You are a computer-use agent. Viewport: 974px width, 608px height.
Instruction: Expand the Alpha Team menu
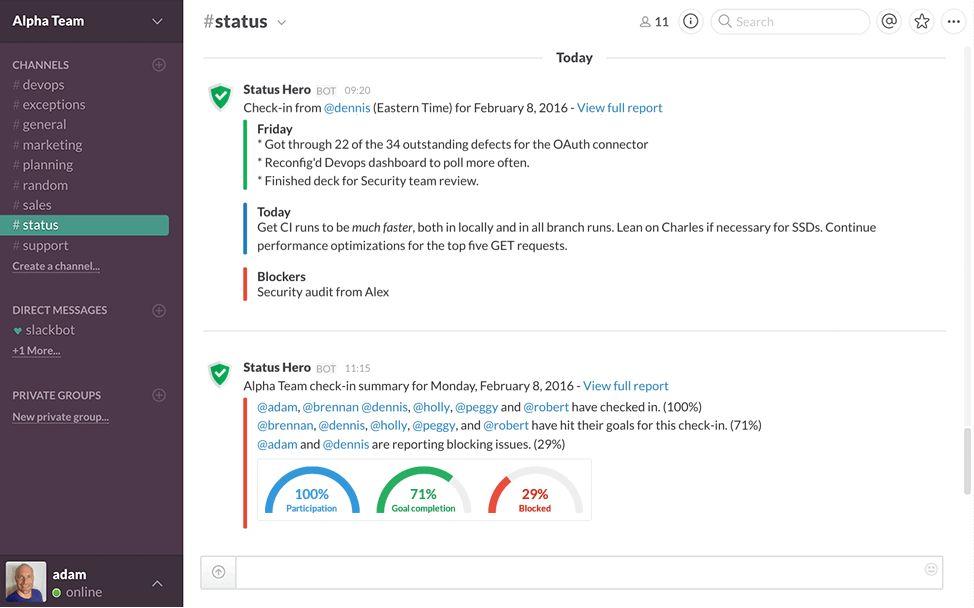(x=157, y=21)
